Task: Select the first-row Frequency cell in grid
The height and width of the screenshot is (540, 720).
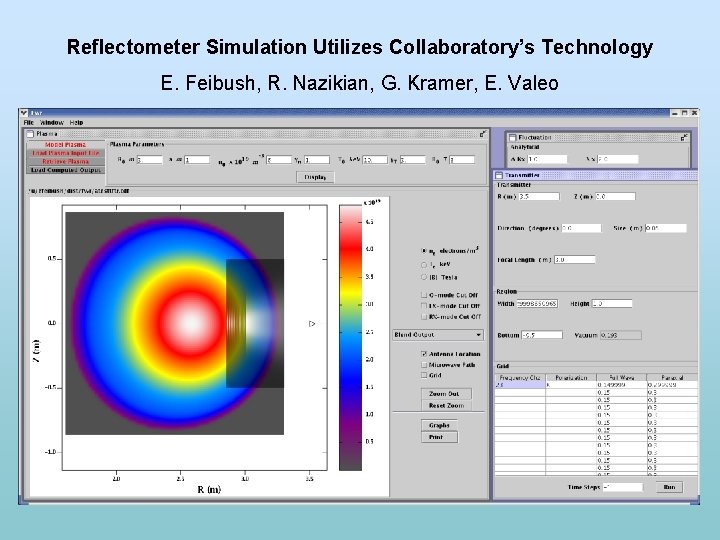Action: click(x=520, y=385)
